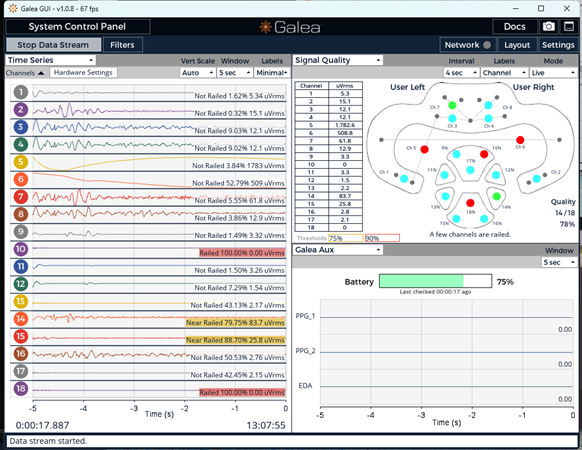Click the Ch 7 green electrode dot
Screen dimensions: 582x450
pyautogui.click(x=452, y=105)
